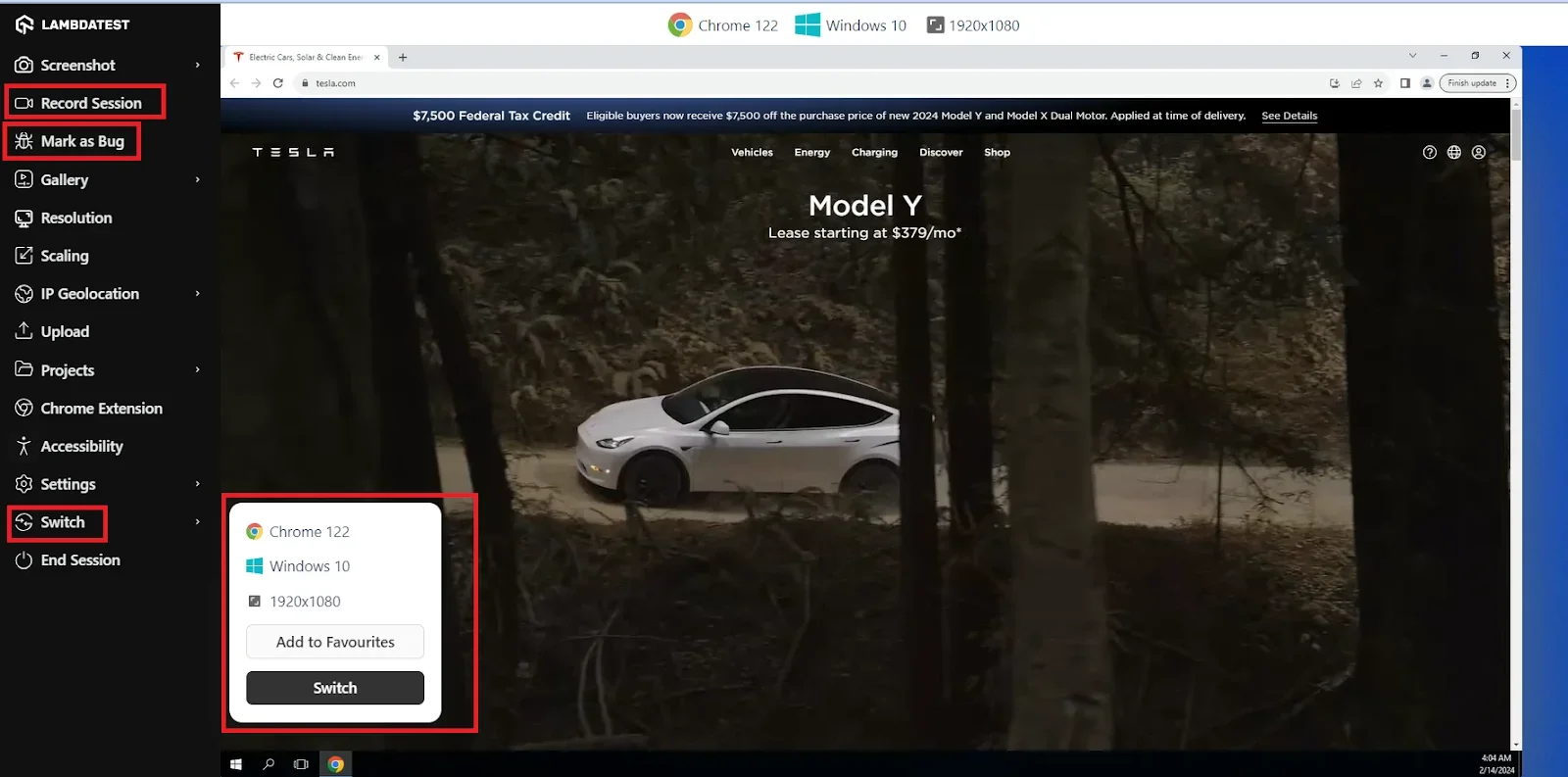Screen dimensions: 1568x777
Task: Open the Discover nav menu
Action: 941,152
